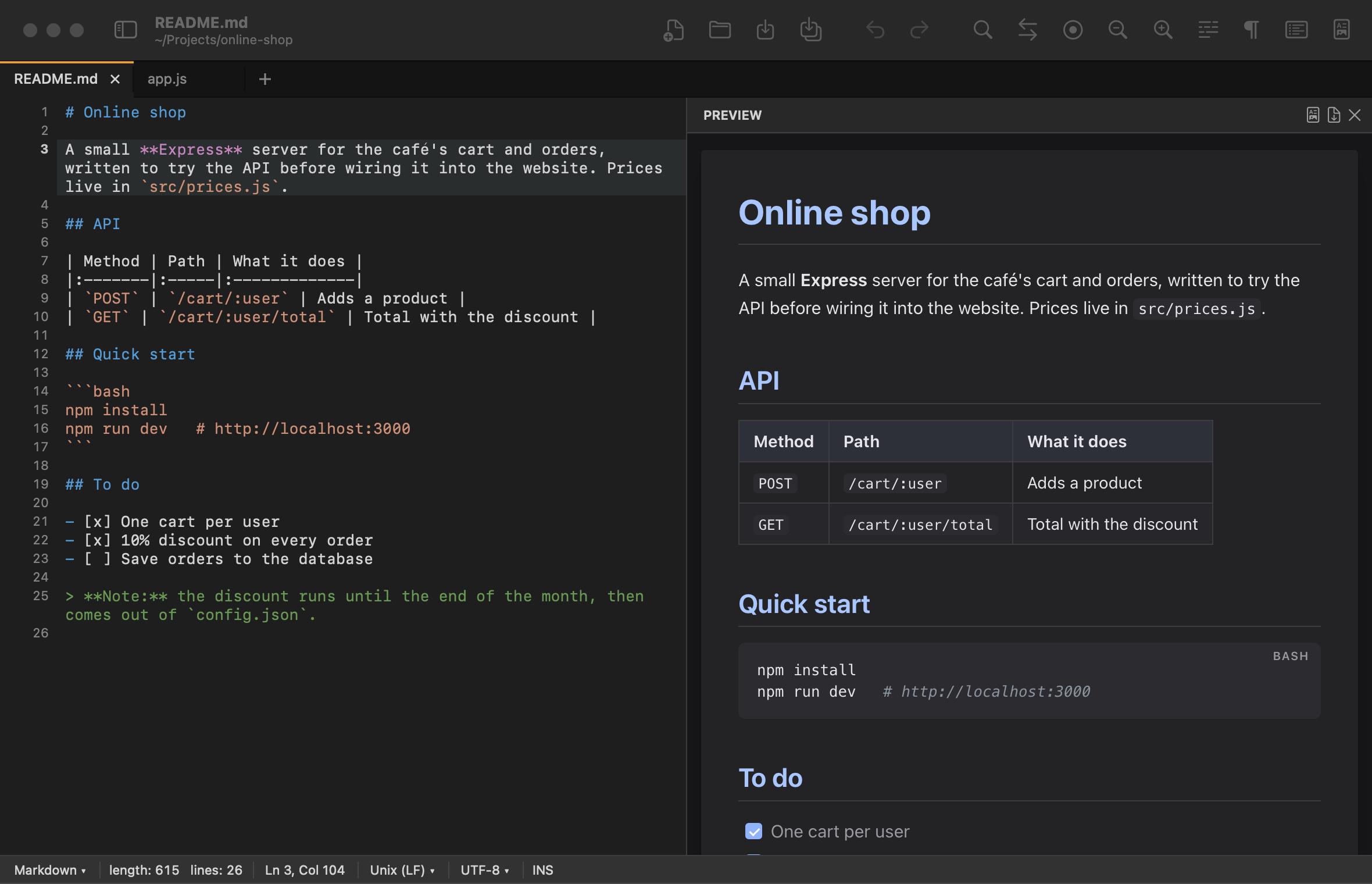Image resolution: width=1372 pixels, height=884 pixels.
Task: Click 'Total with the discount' table cell
Action: tap(1112, 524)
